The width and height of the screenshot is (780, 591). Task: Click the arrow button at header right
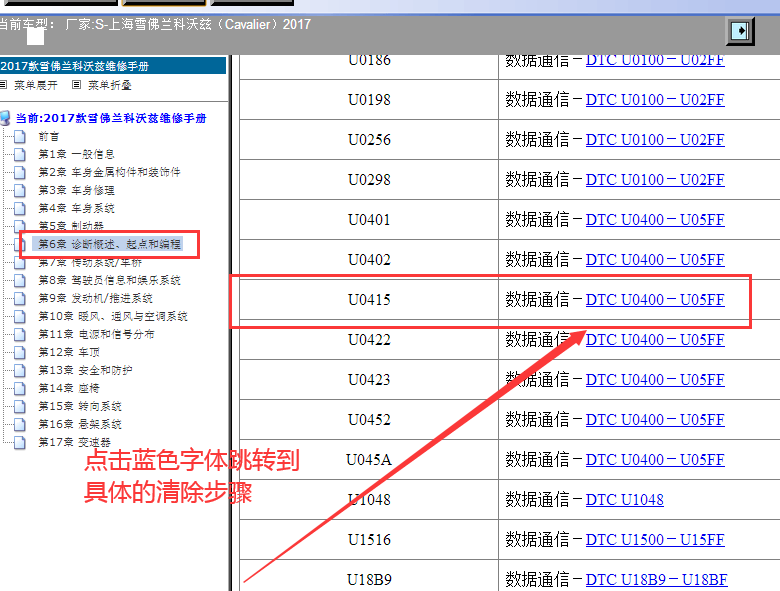click(x=741, y=31)
